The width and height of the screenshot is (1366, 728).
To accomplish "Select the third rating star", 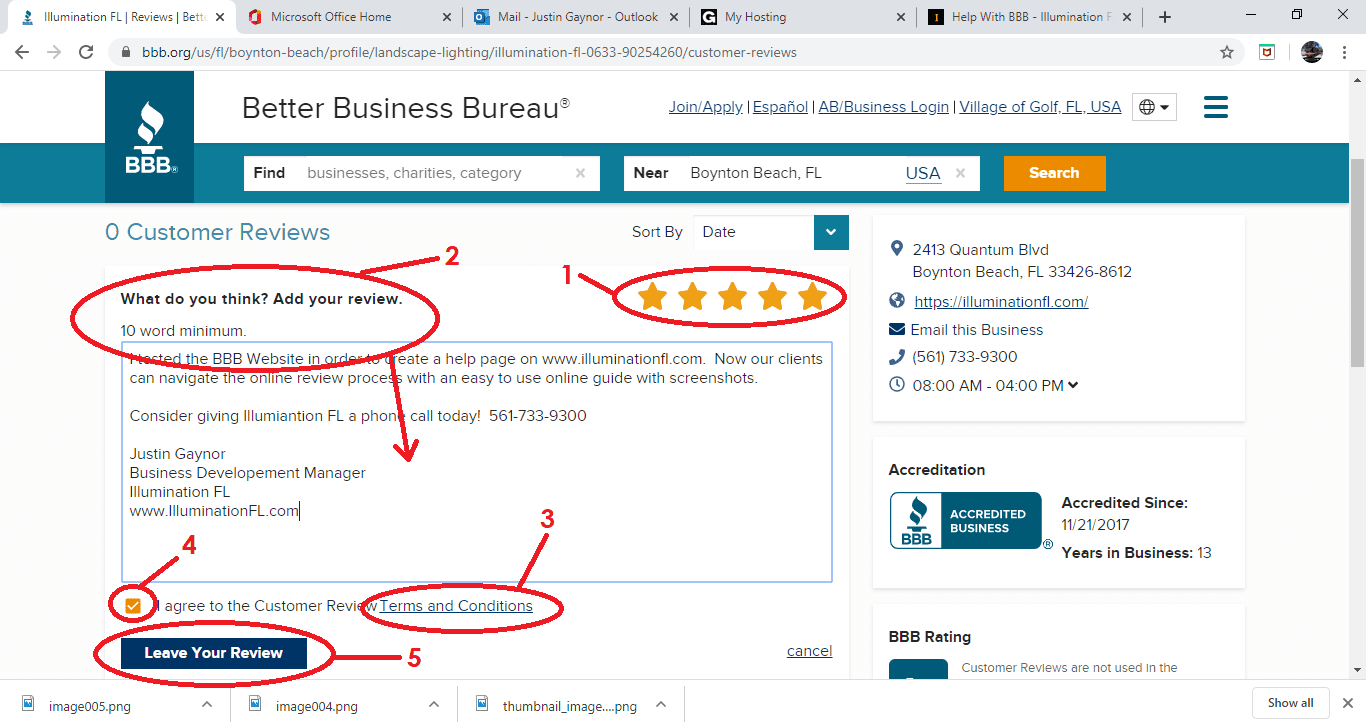I will (x=732, y=296).
